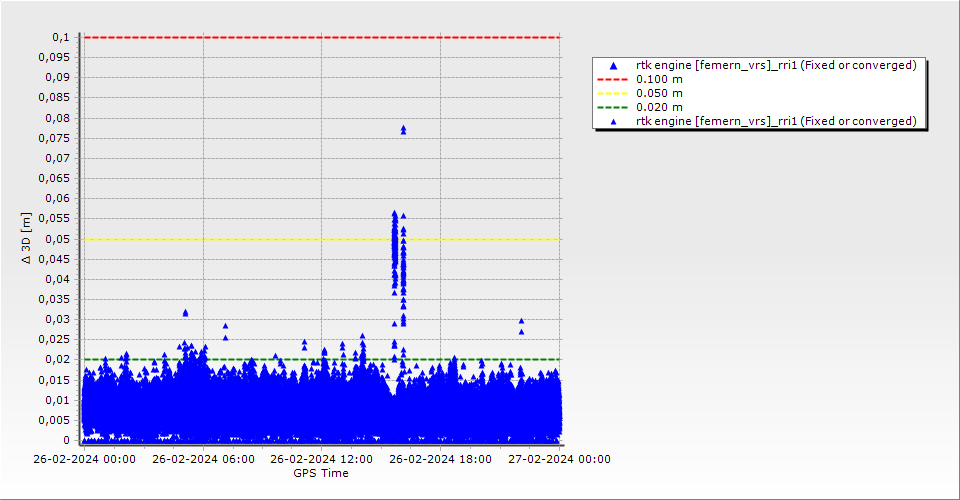Image resolution: width=960 pixels, height=500 pixels.
Task: Click the large blue triangle marker in the top legend entry
Action: click(x=613, y=66)
